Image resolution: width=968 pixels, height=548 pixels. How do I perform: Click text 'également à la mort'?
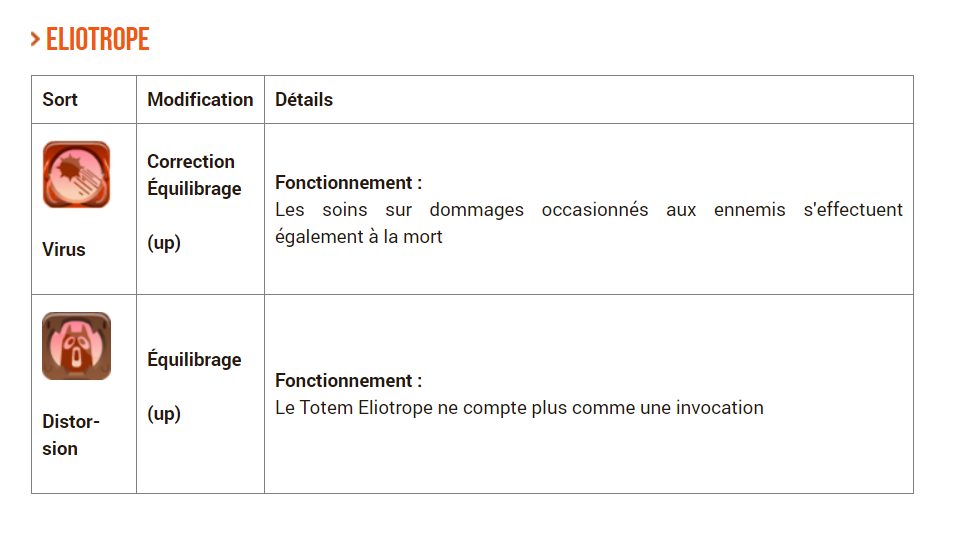pos(359,237)
